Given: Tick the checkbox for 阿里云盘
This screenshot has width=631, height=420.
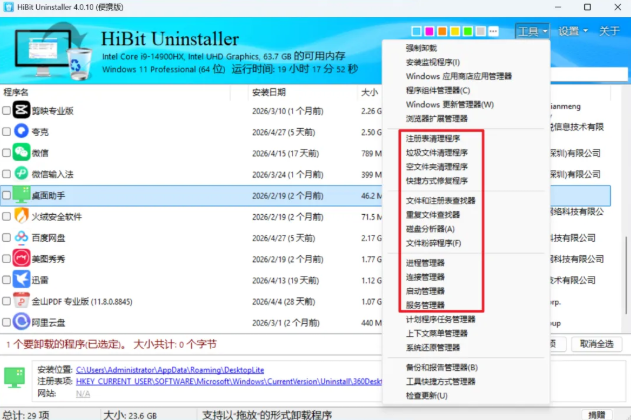Looking at the screenshot, I should 6,322.
